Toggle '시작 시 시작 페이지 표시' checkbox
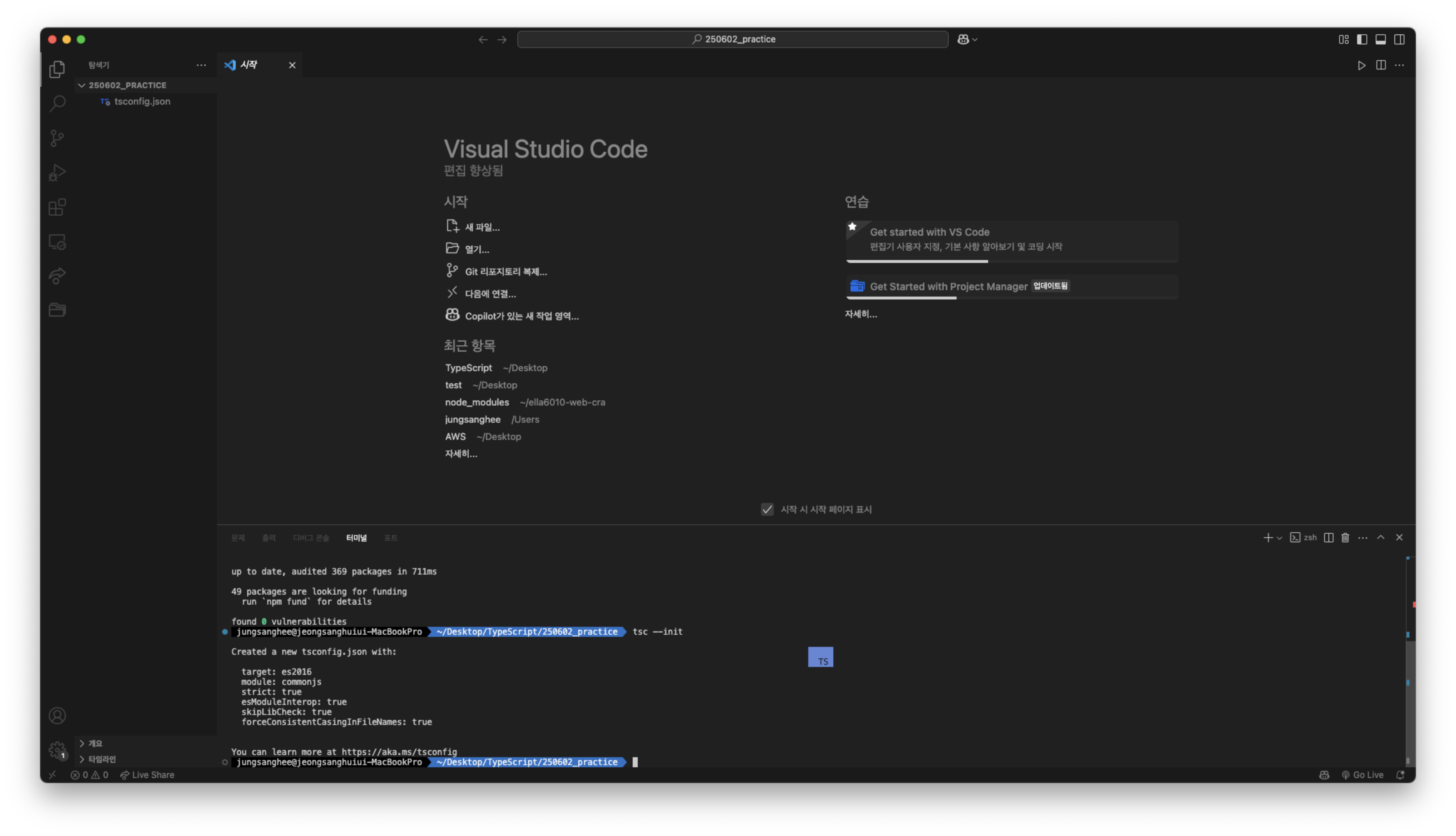This screenshot has width=1456, height=836. [x=767, y=509]
